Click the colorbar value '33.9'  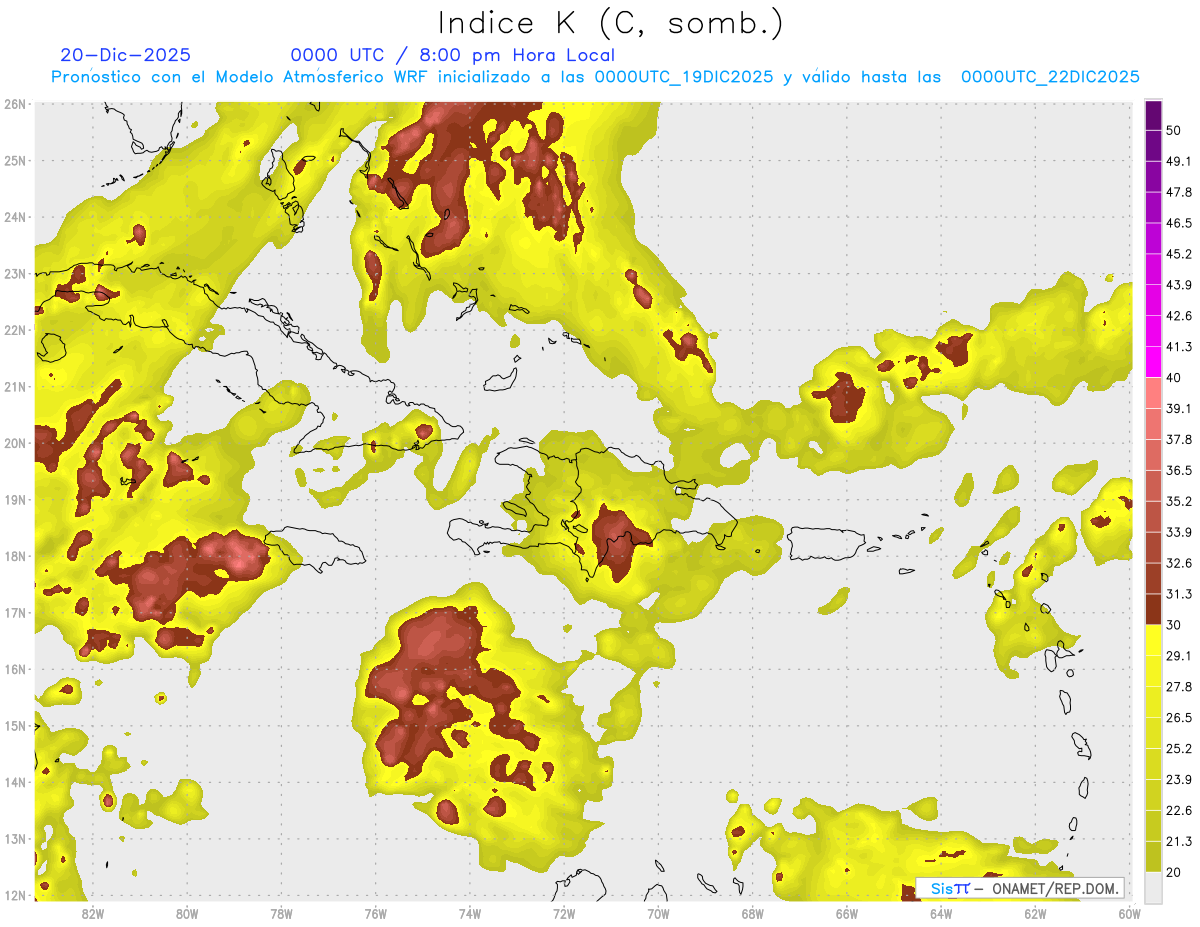[x=1179, y=532]
